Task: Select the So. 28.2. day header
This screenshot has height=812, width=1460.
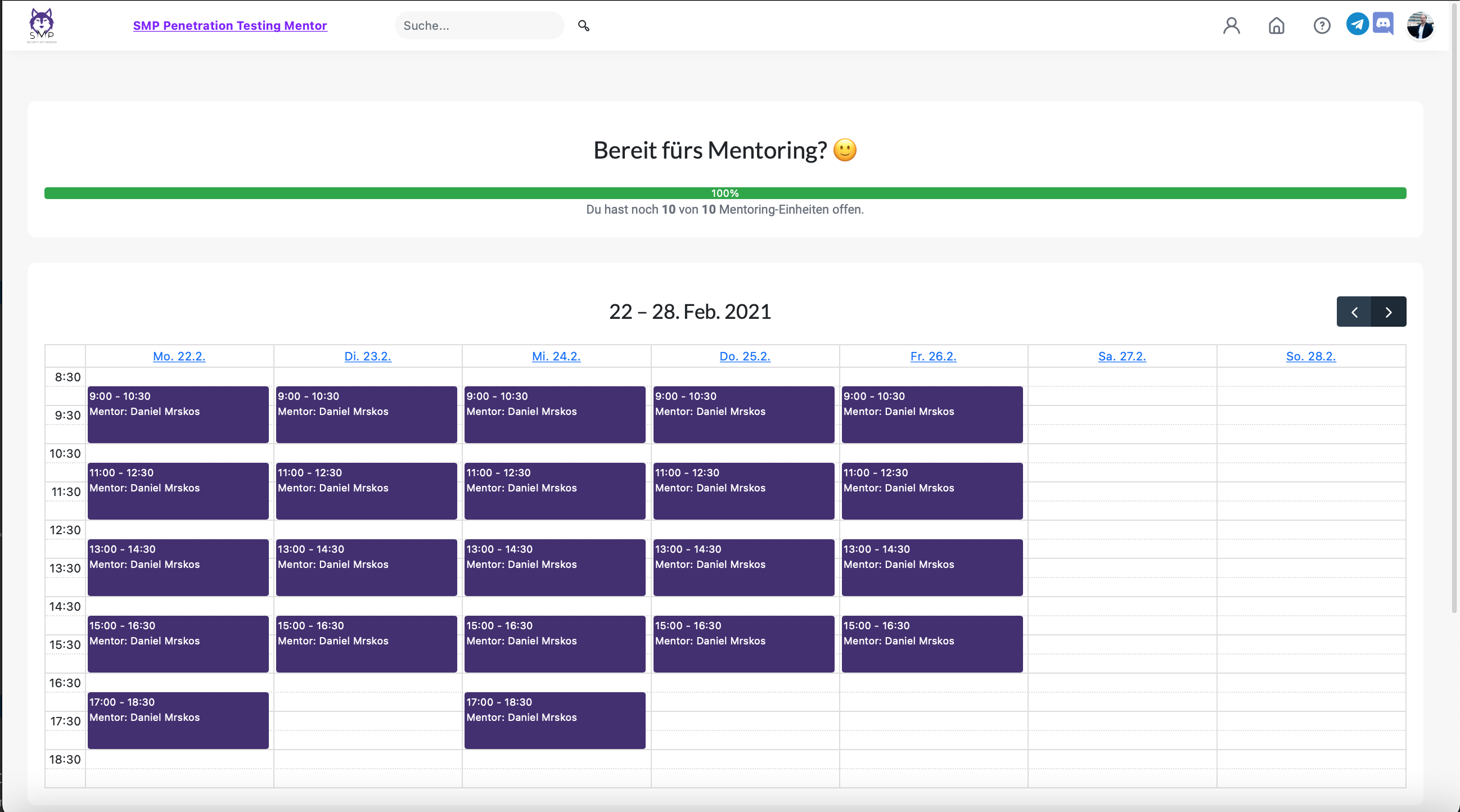Action: (x=1310, y=357)
